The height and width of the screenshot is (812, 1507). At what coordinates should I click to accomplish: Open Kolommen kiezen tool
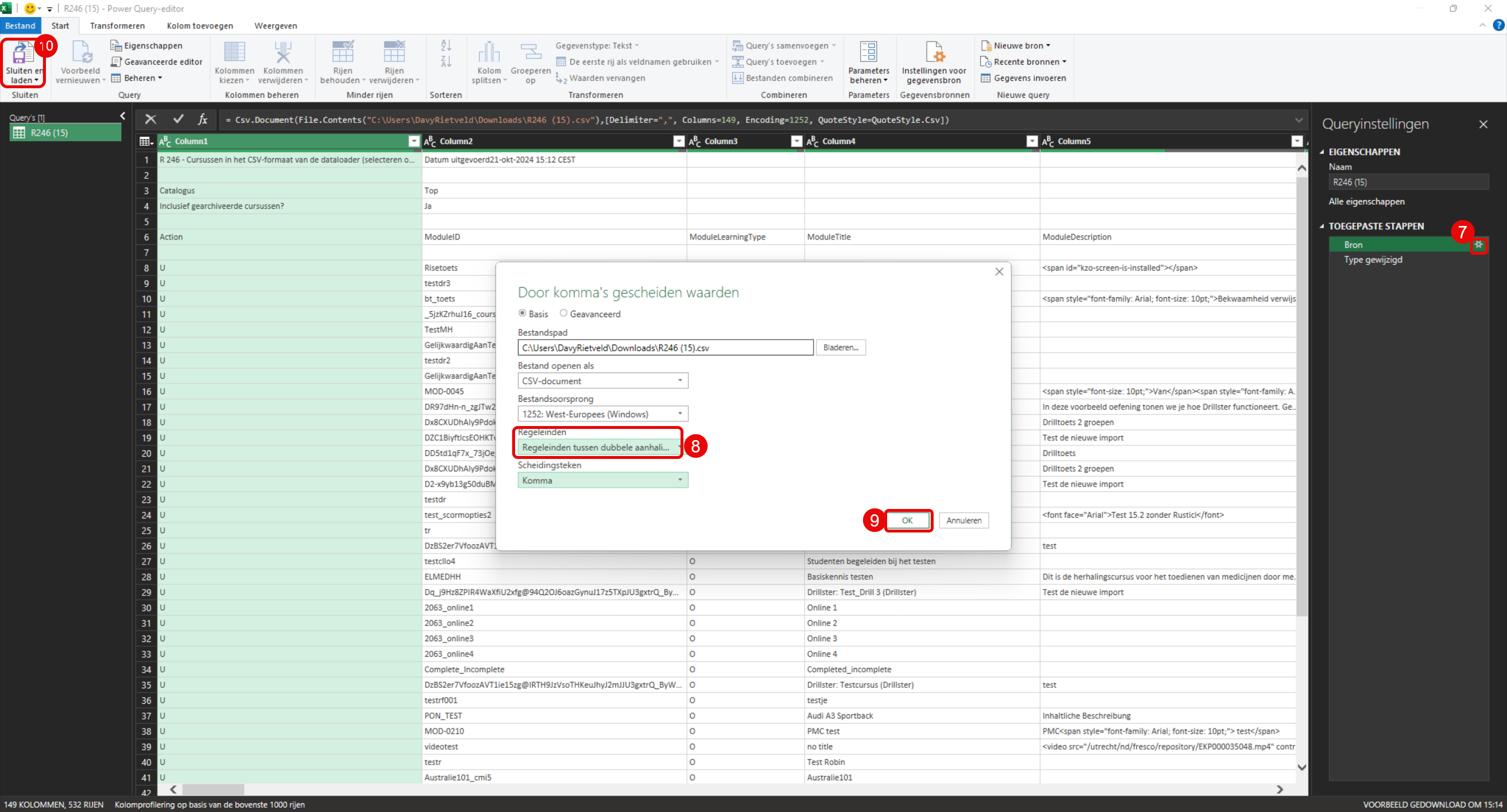(234, 53)
